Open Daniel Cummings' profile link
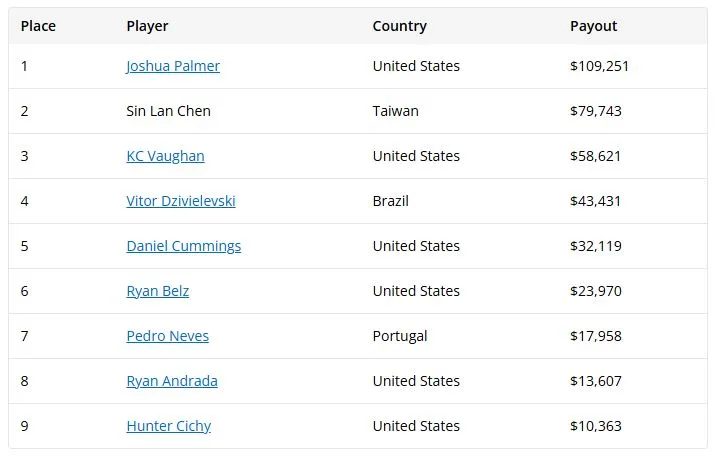 click(184, 246)
